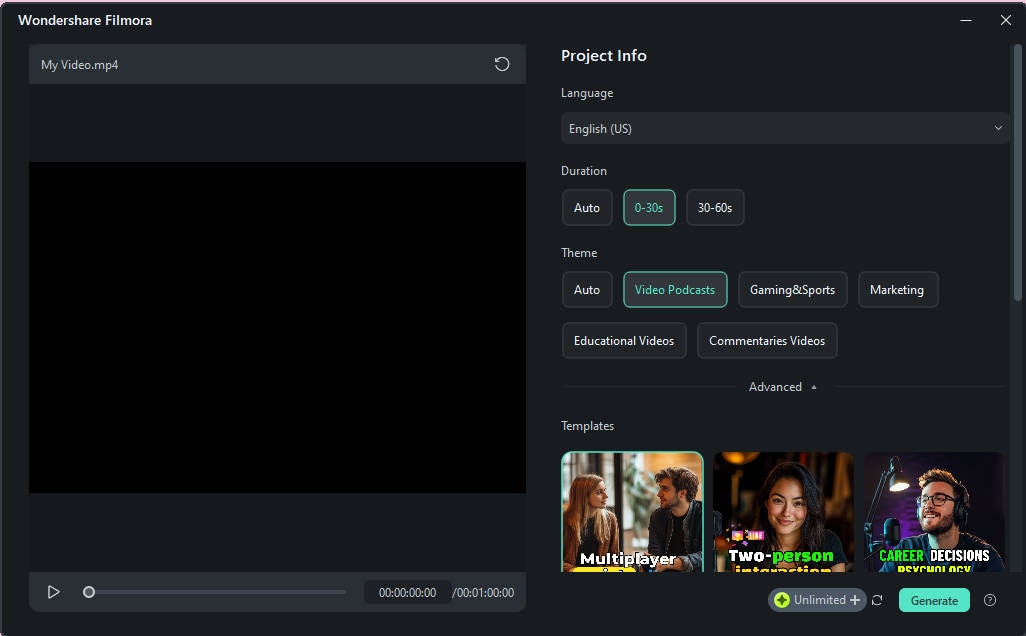The height and width of the screenshot is (636, 1026).
Task: Click the playback progress slider handle
Action: (x=89, y=592)
